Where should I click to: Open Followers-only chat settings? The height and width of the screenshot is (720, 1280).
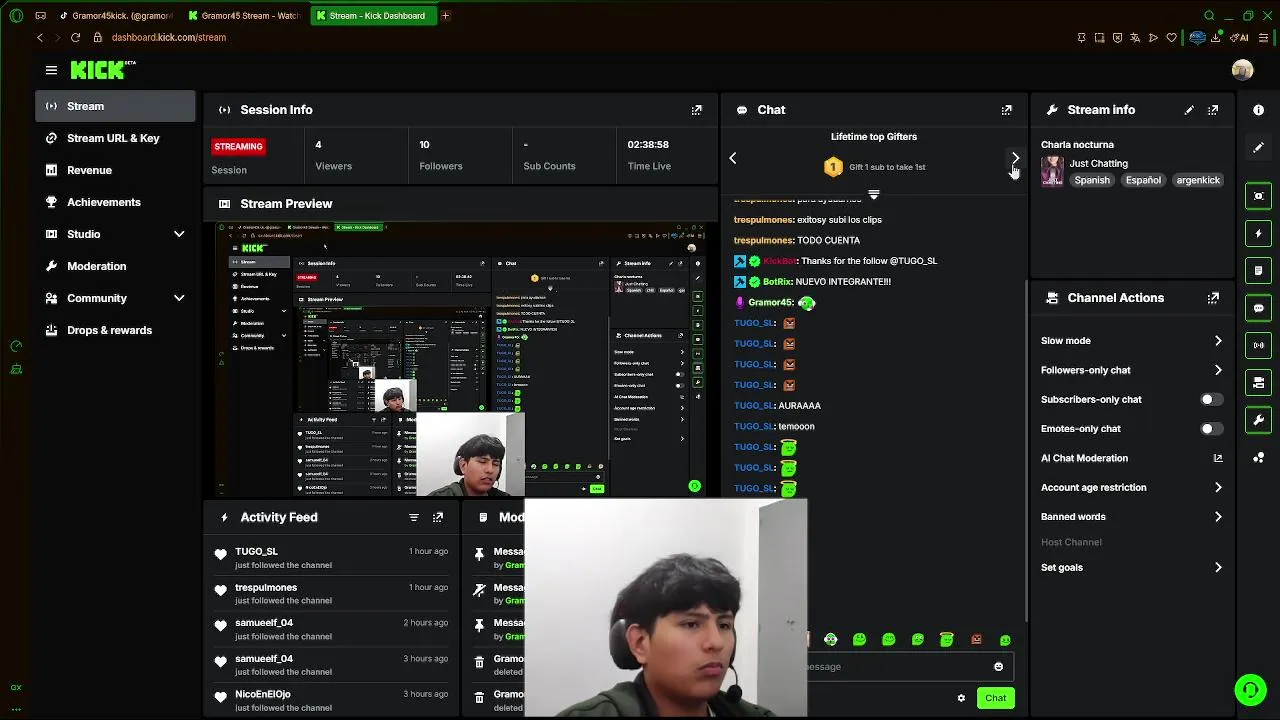click(1131, 370)
